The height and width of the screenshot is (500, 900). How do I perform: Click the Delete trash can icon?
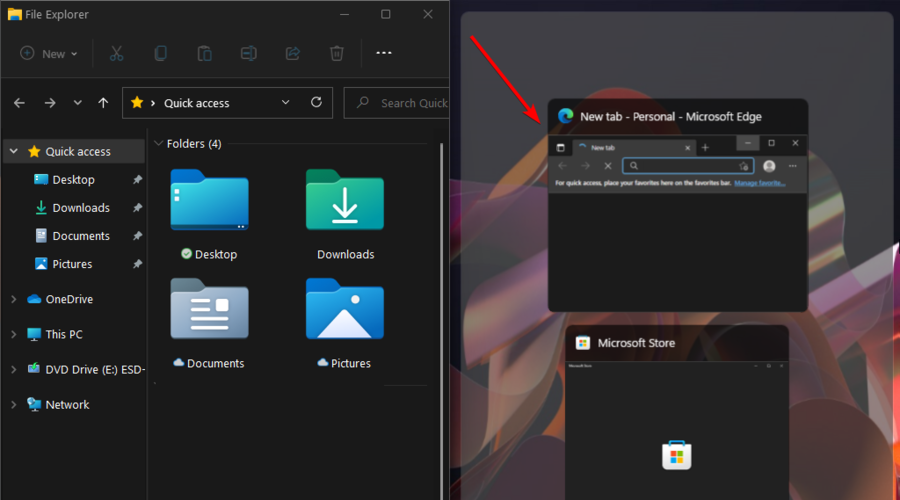point(337,53)
